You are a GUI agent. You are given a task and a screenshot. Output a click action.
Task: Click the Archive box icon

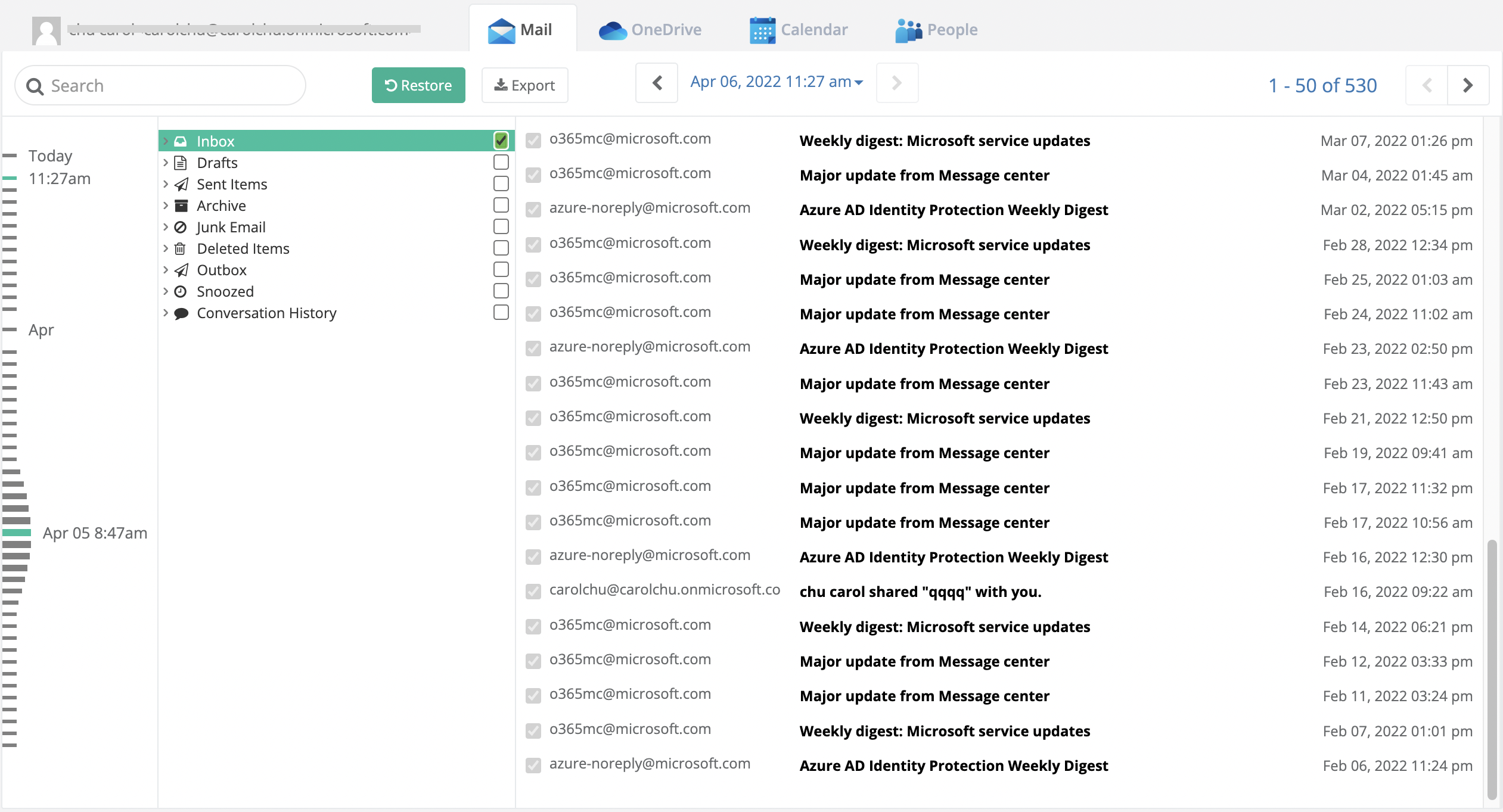click(181, 206)
